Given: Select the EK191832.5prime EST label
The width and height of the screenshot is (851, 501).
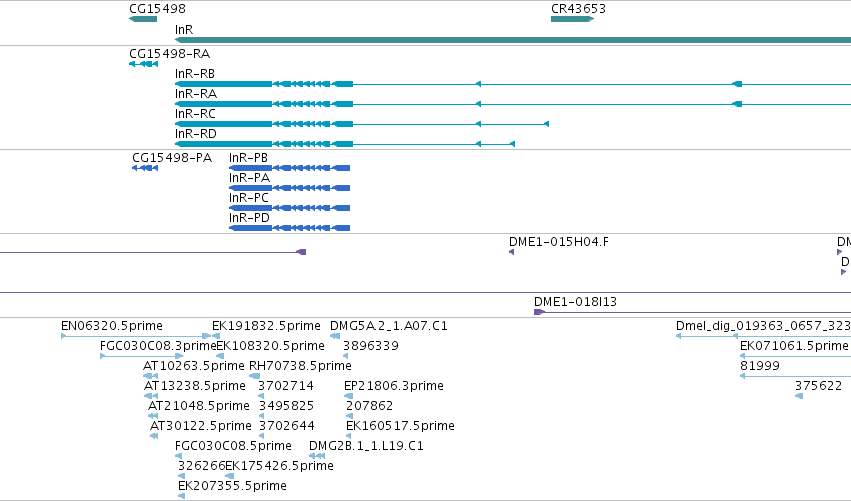Looking at the screenshot, I should point(266,326).
